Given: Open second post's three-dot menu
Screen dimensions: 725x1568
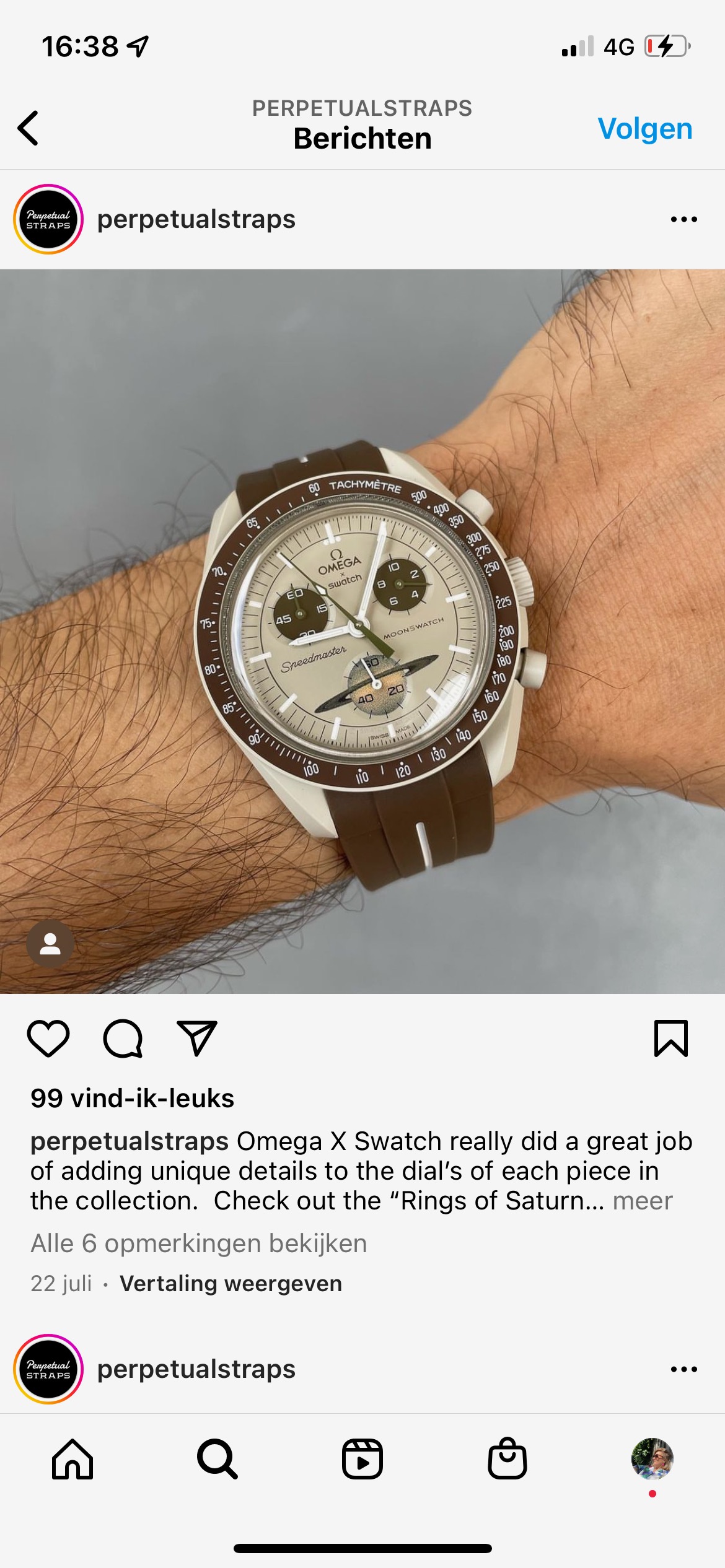Looking at the screenshot, I should pyautogui.click(x=684, y=1369).
